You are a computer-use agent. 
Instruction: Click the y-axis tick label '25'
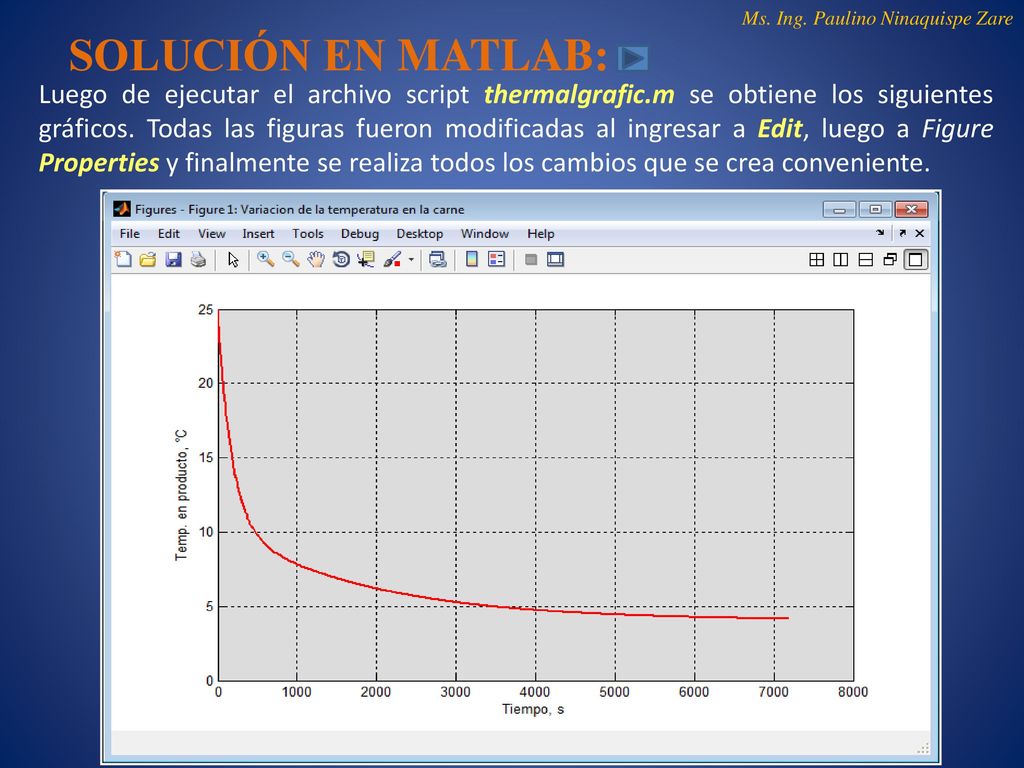tap(206, 310)
